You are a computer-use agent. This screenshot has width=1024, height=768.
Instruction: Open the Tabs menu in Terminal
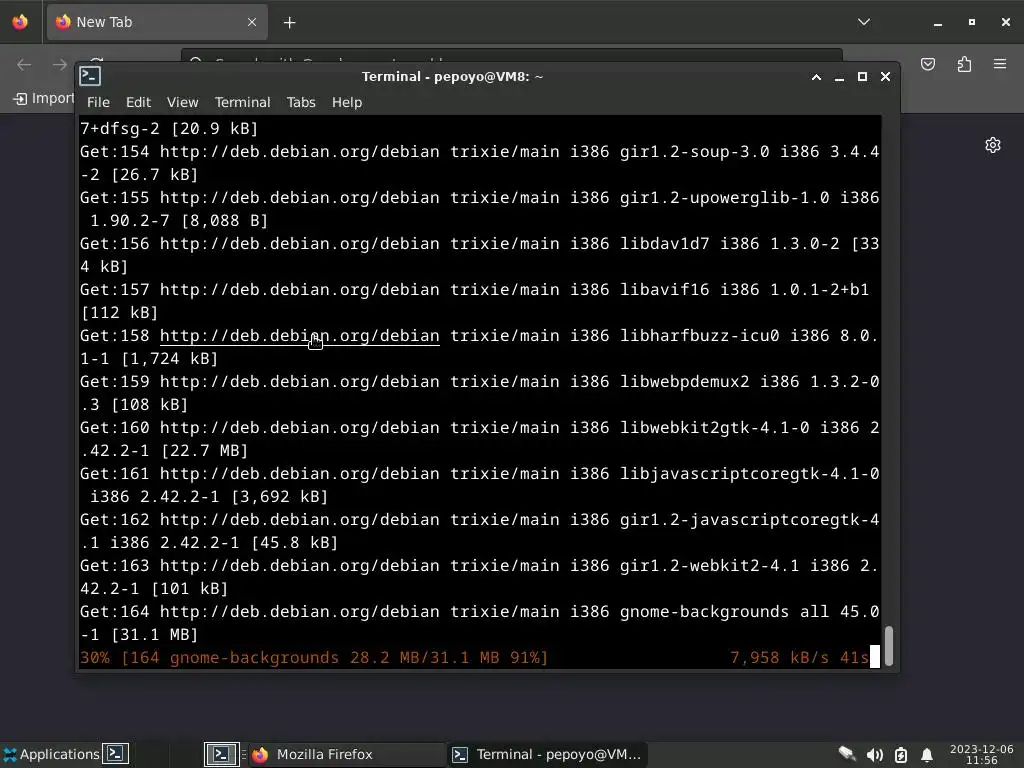(x=301, y=103)
